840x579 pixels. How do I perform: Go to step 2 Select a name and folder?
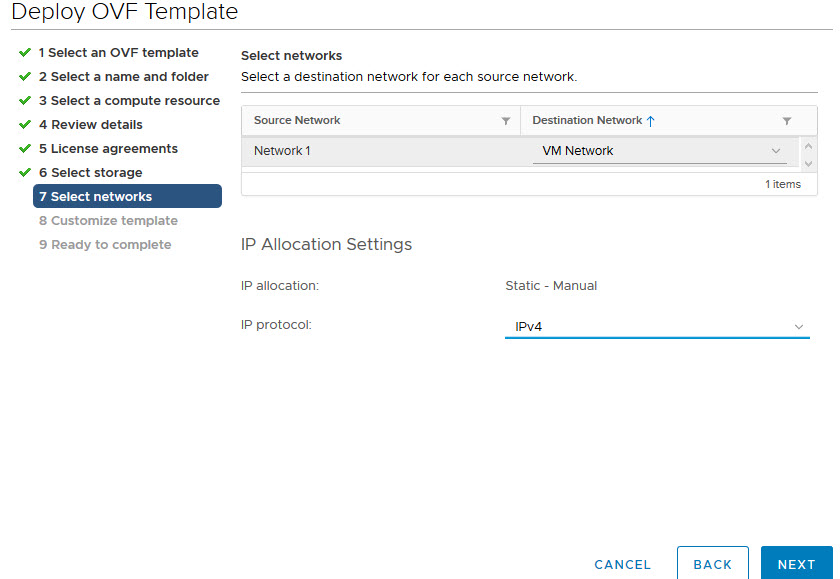pos(123,77)
